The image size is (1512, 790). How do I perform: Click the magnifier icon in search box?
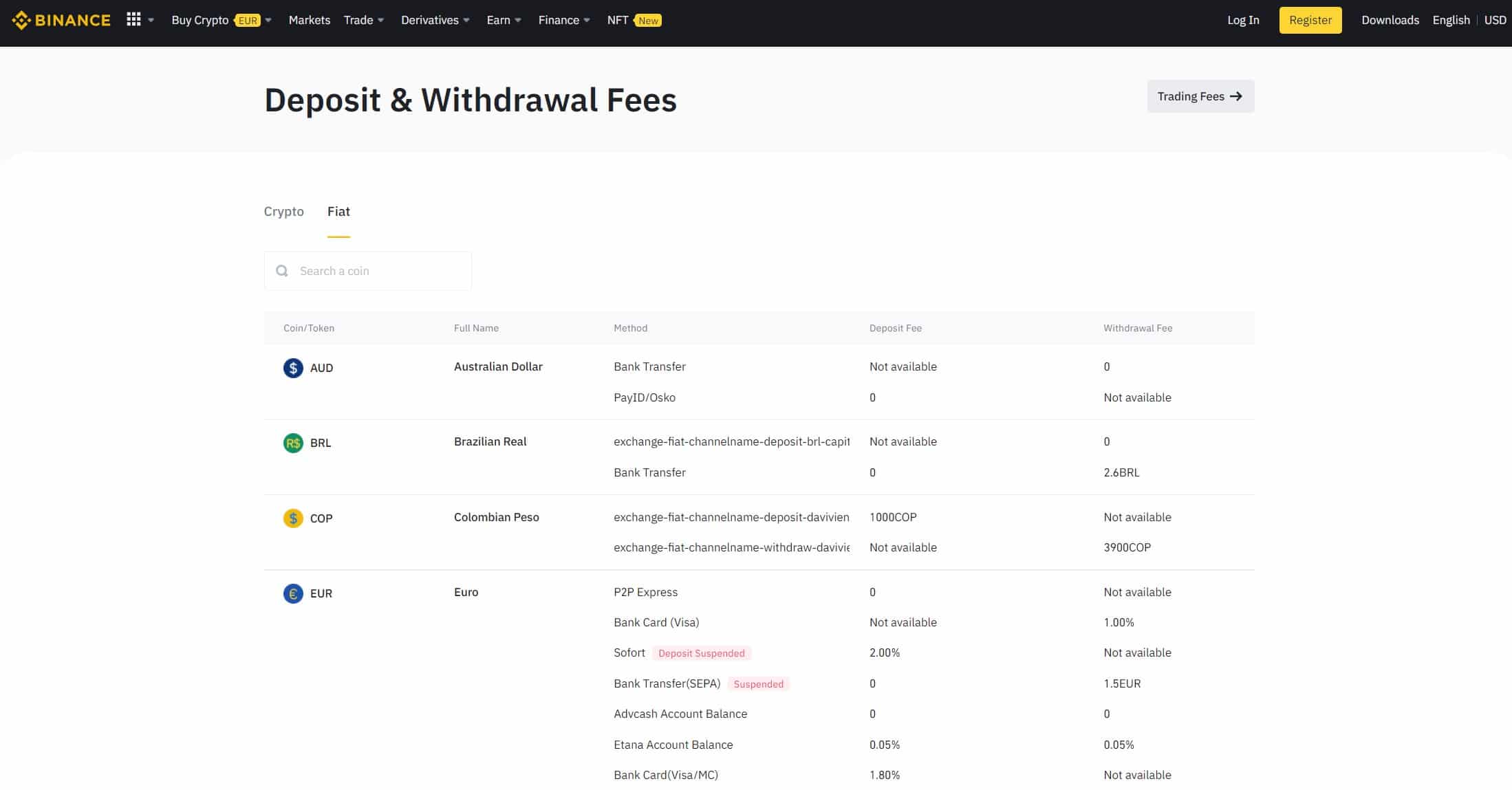point(282,271)
